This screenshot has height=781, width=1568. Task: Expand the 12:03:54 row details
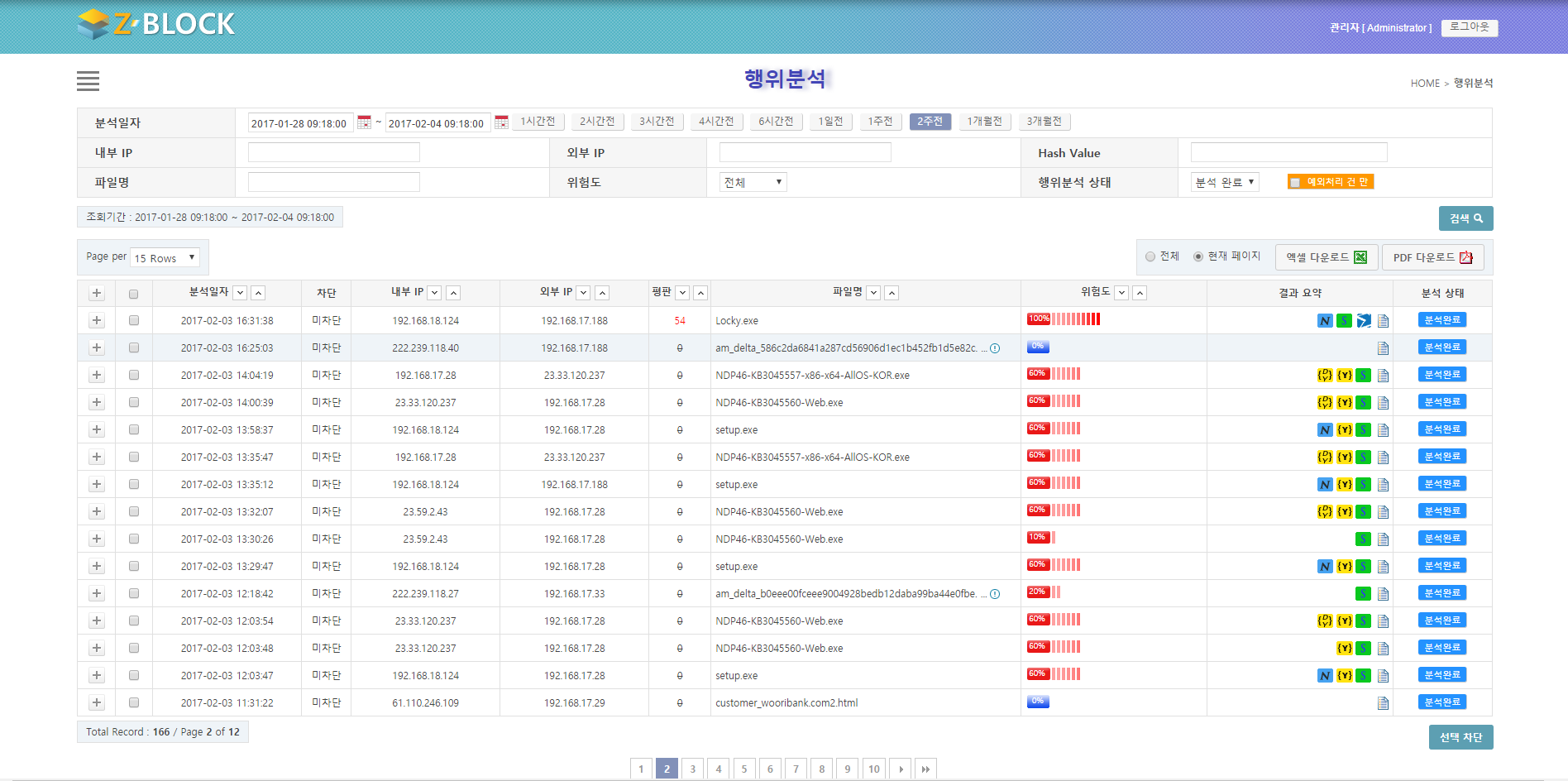97,620
